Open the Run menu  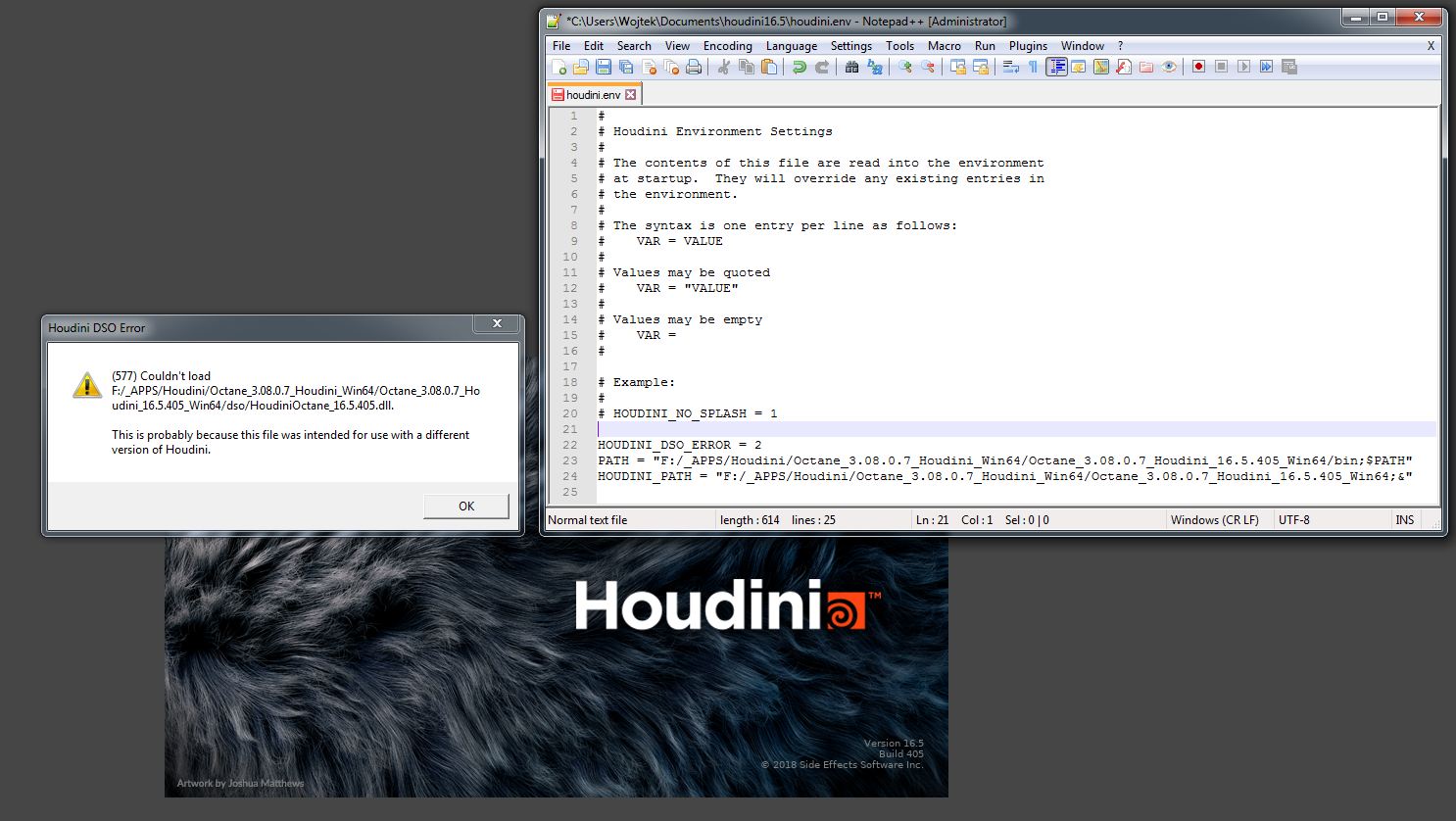[x=985, y=46]
